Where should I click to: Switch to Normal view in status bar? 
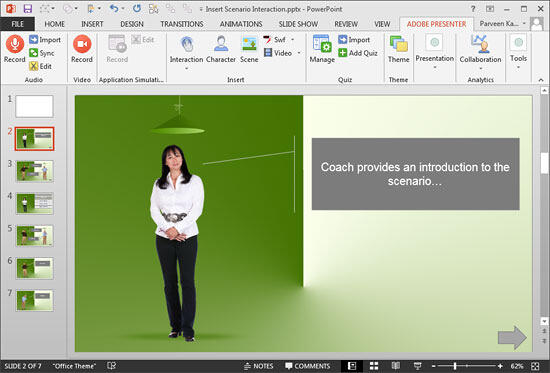pyautogui.click(x=352, y=366)
